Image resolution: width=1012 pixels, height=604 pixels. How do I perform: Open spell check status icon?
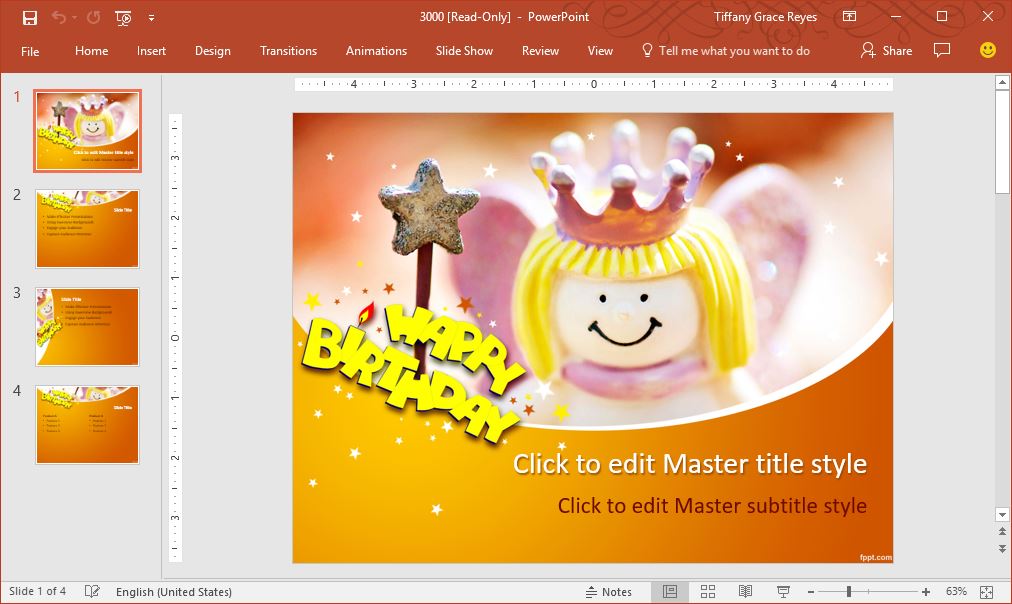pos(92,591)
